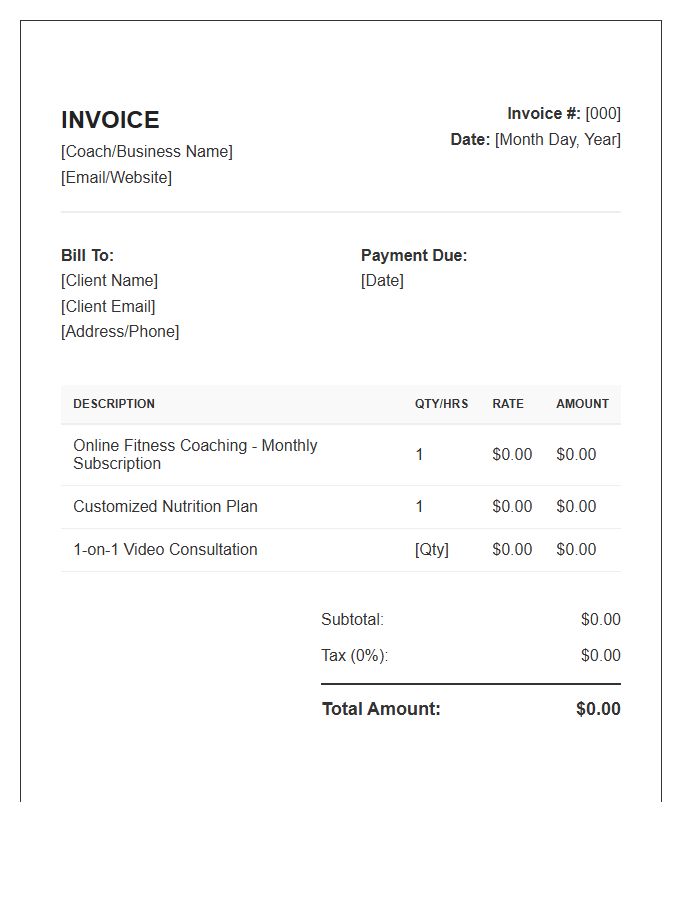The image size is (700, 900).
Task: Click the rate in Customized Nutrition Plan row
Action: pyautogui.click(x=512, y=507)
